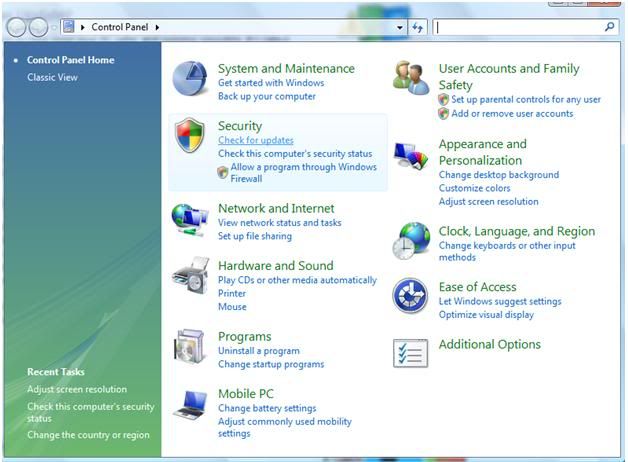628x462 pixels.
Task: Click Change battery settings
Action: [x=267, y=408]
